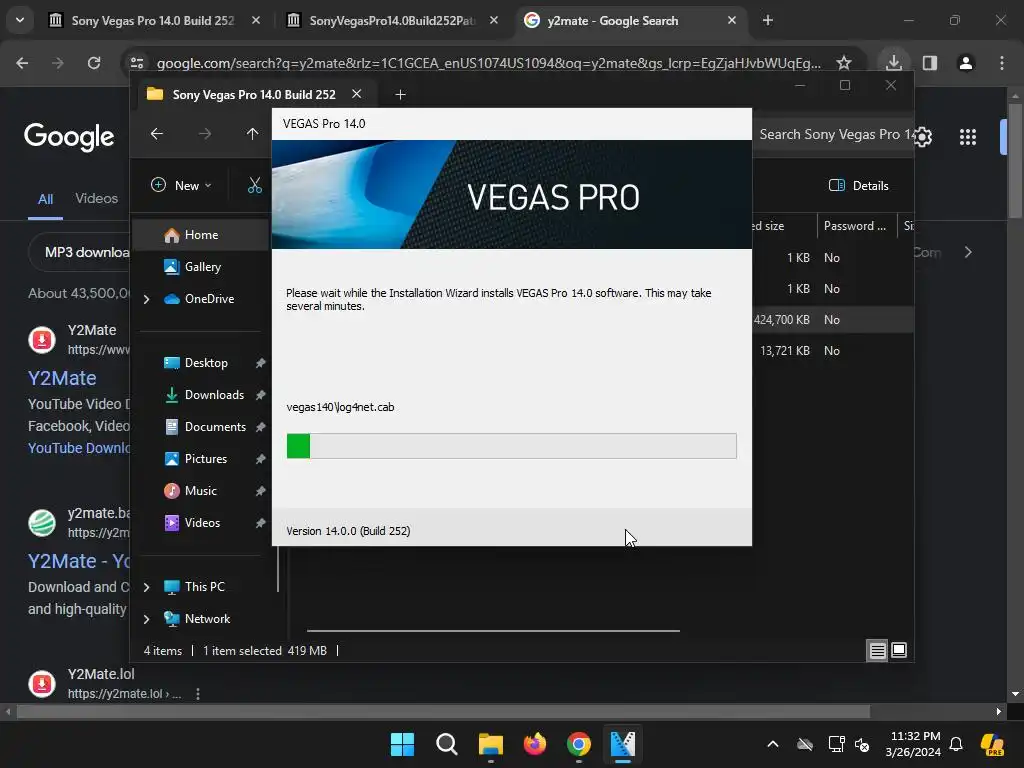Open Pictures folder in sidebar
Viewport: 1024px width, 768px height.
coord(206,459)
